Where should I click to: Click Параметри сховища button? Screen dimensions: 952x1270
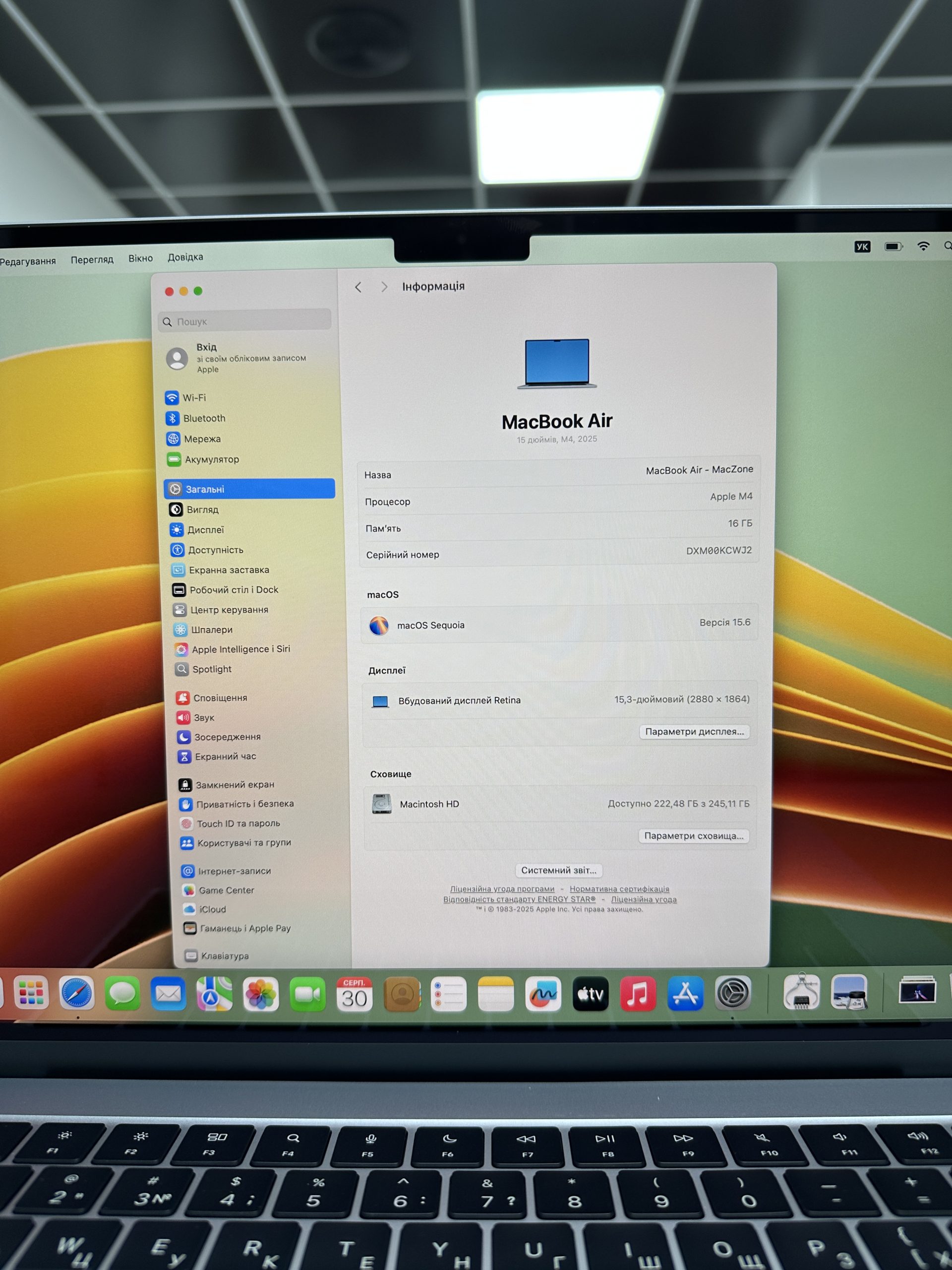pos(693,836)
